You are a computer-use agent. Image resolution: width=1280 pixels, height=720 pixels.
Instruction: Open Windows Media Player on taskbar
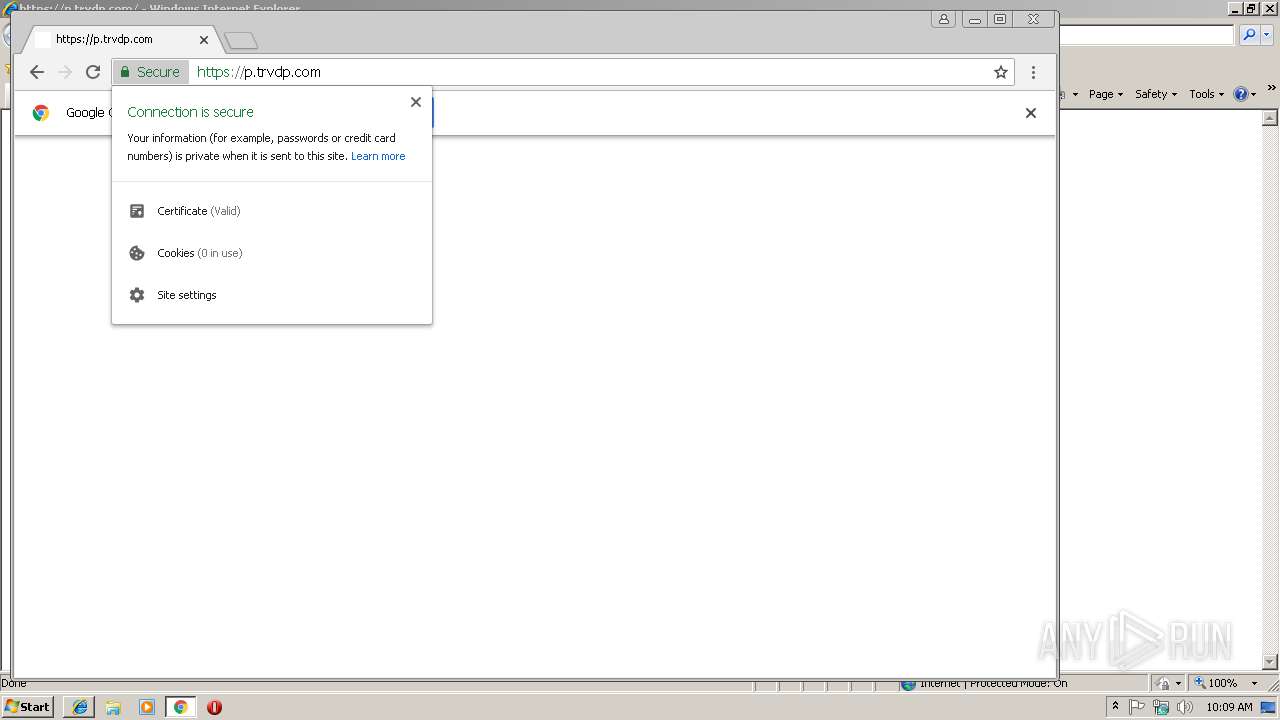[x=147, y=707]
